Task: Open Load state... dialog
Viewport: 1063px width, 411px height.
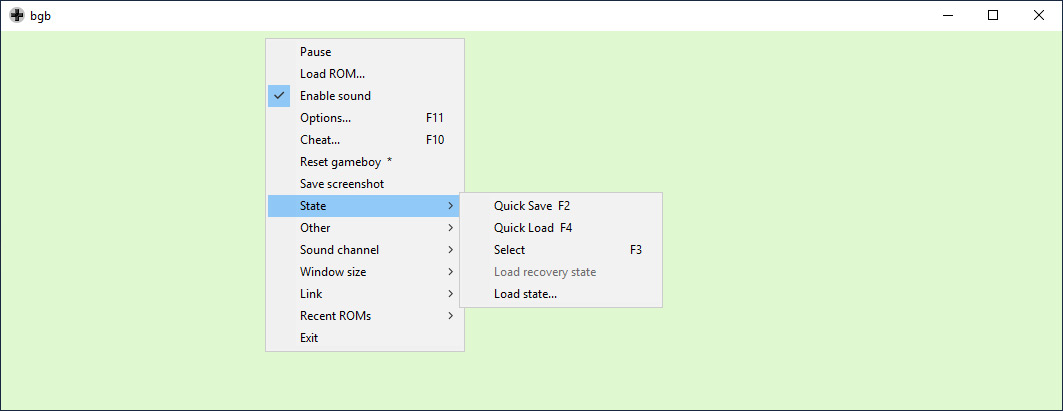Action: point(561,294)
